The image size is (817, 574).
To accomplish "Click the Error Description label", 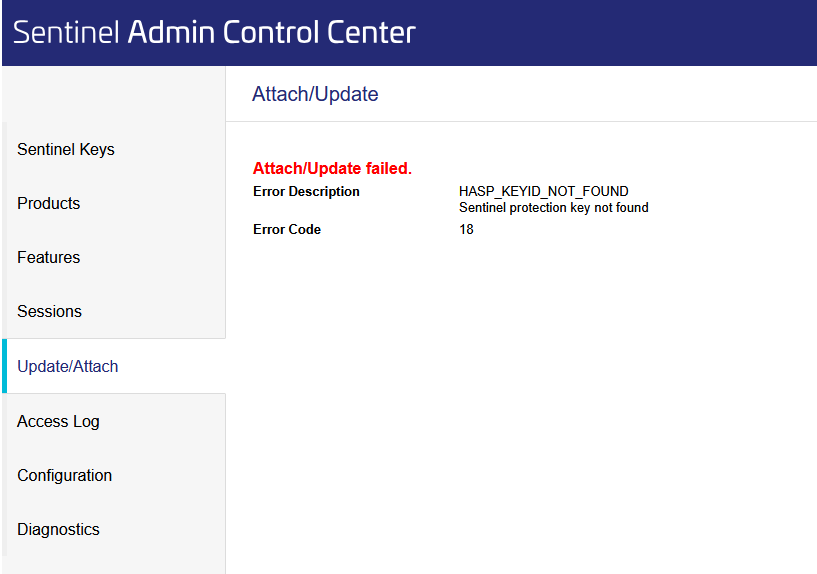I will [306, 192].
